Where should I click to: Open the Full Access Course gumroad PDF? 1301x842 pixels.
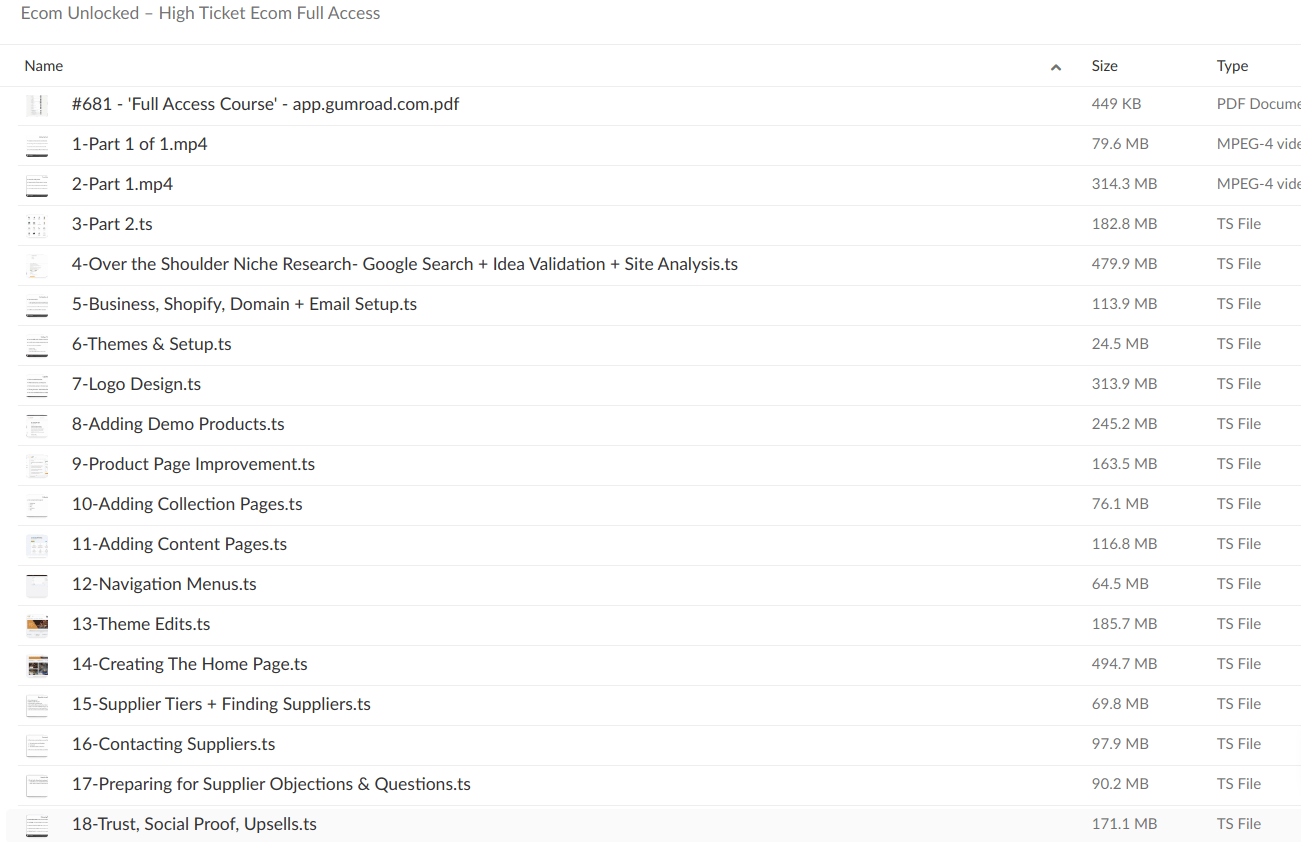(x=265, y=104)
